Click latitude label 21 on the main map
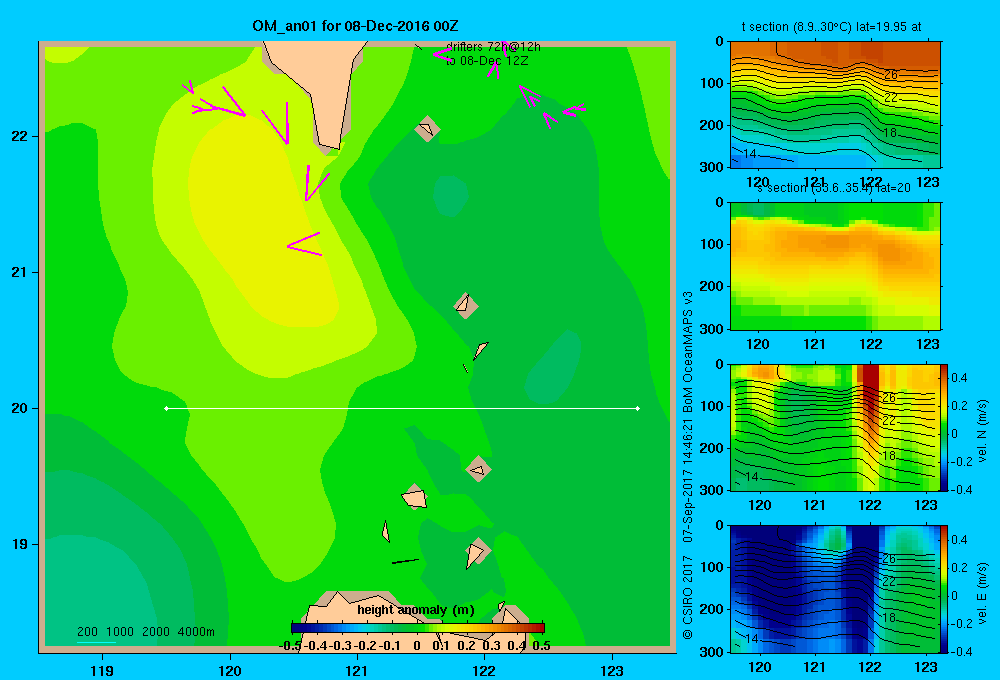The width and height of the screenshot is (1000, 680). point(20,272)
